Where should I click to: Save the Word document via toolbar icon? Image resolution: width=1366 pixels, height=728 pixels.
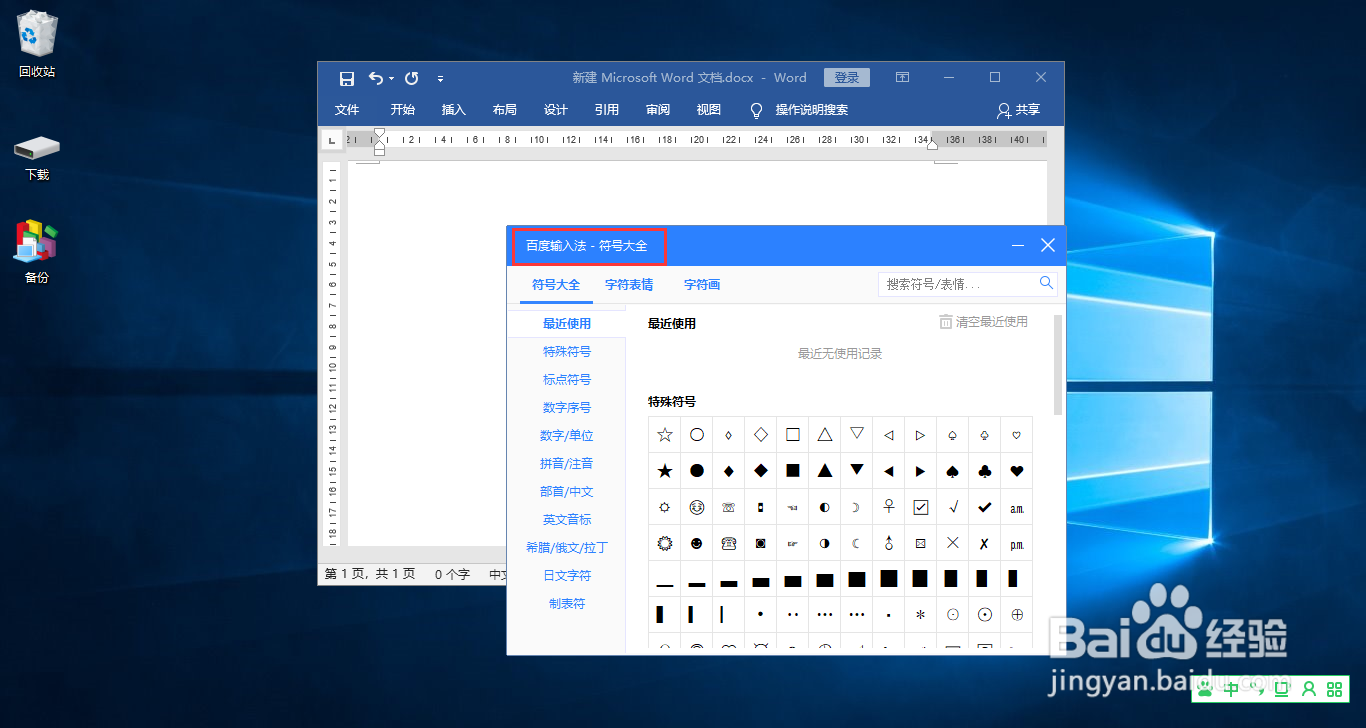[347, 78]
